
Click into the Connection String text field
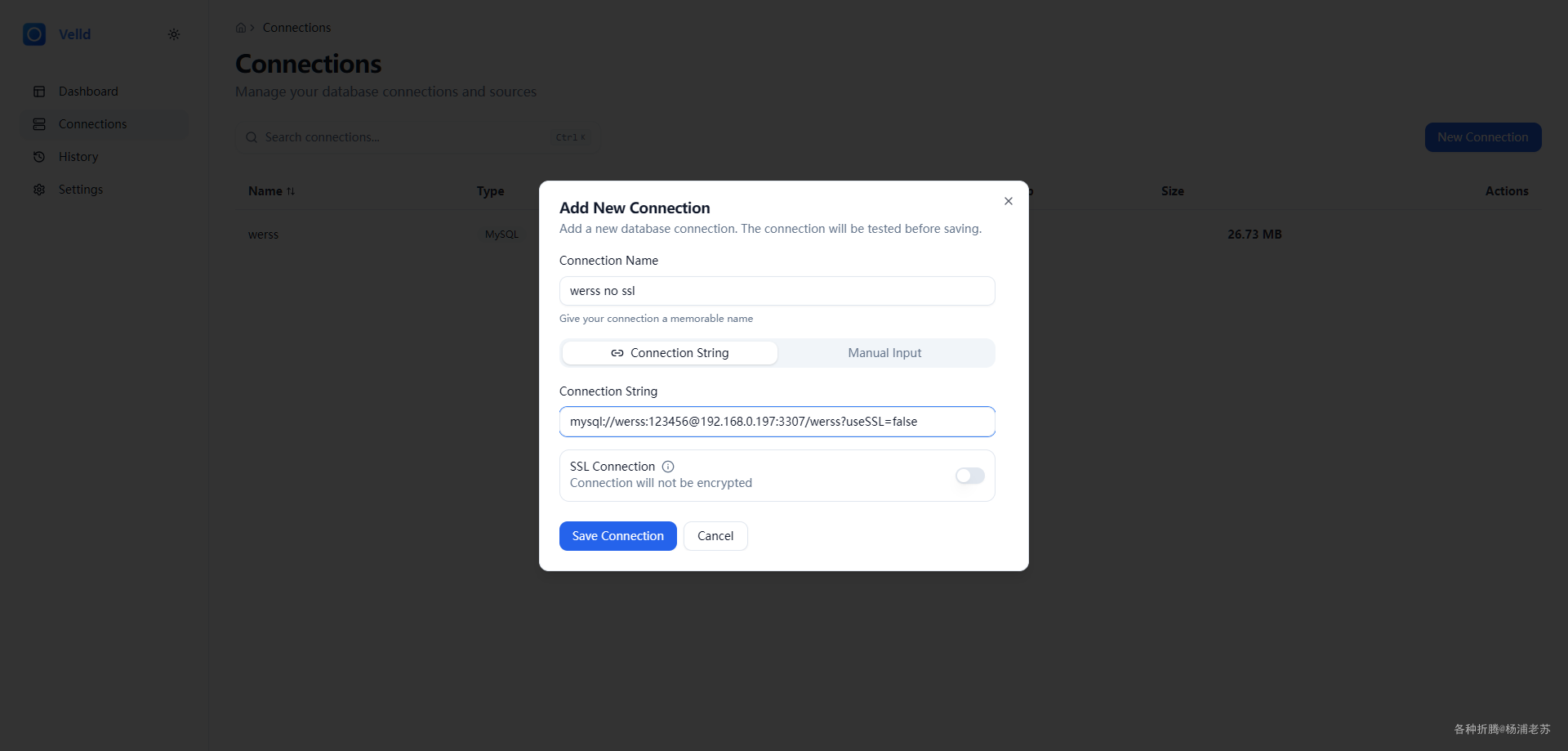777,422
